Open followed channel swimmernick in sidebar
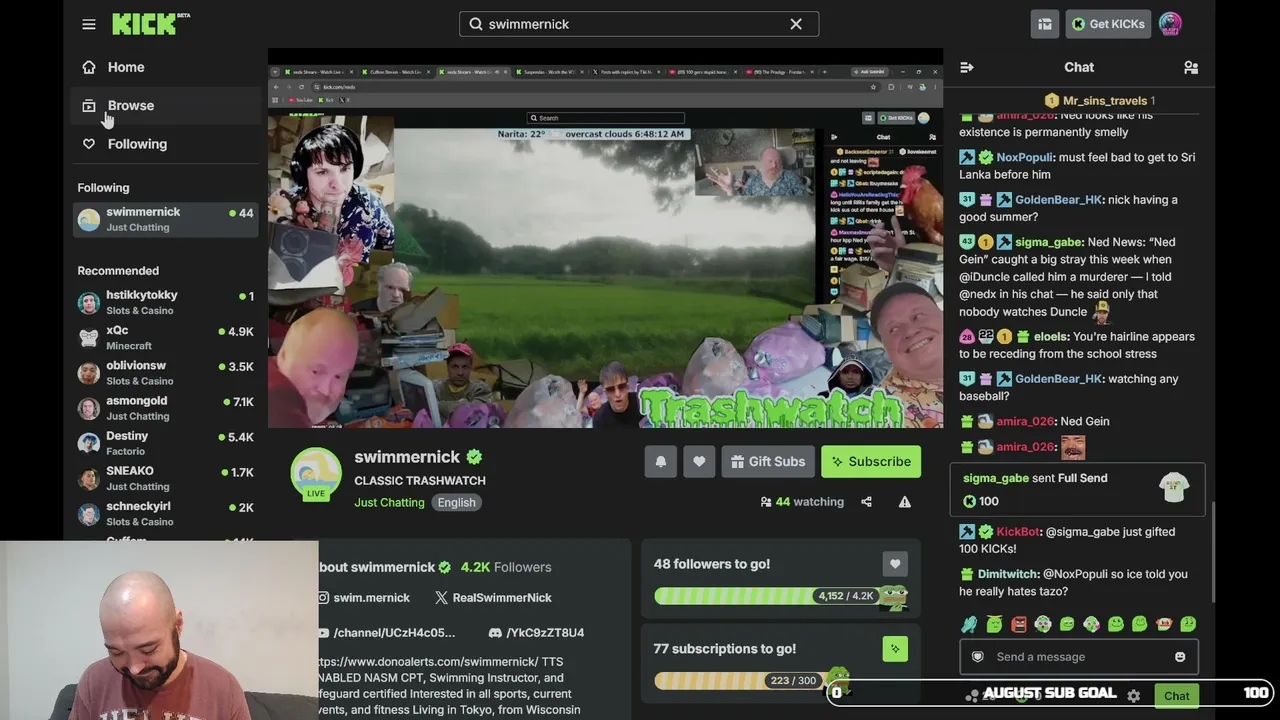 tap(166, 219)
